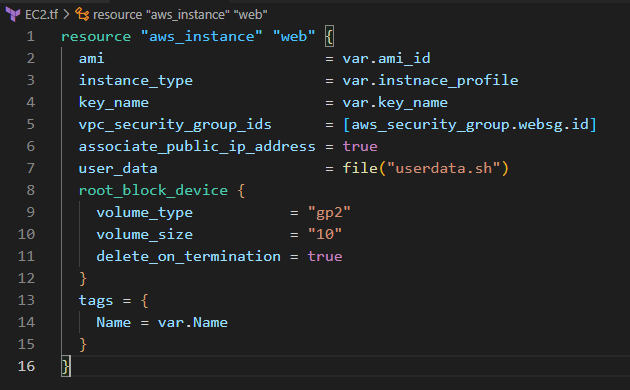Click the "10" volume size value
This screenshot has width=630, height=390.
tap(325, 234)
